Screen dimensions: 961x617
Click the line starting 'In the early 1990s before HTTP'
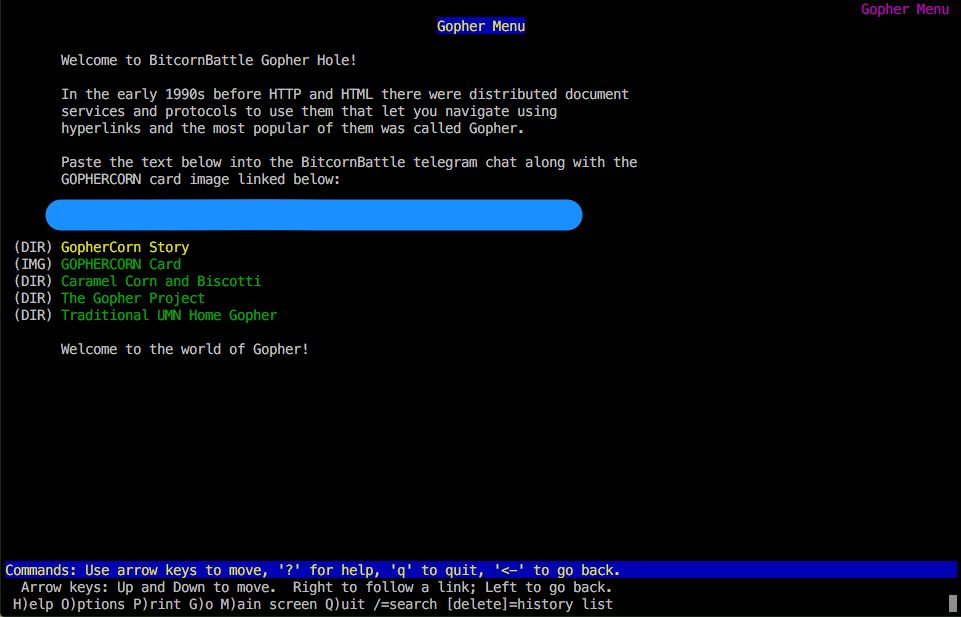tap(345, 95)
